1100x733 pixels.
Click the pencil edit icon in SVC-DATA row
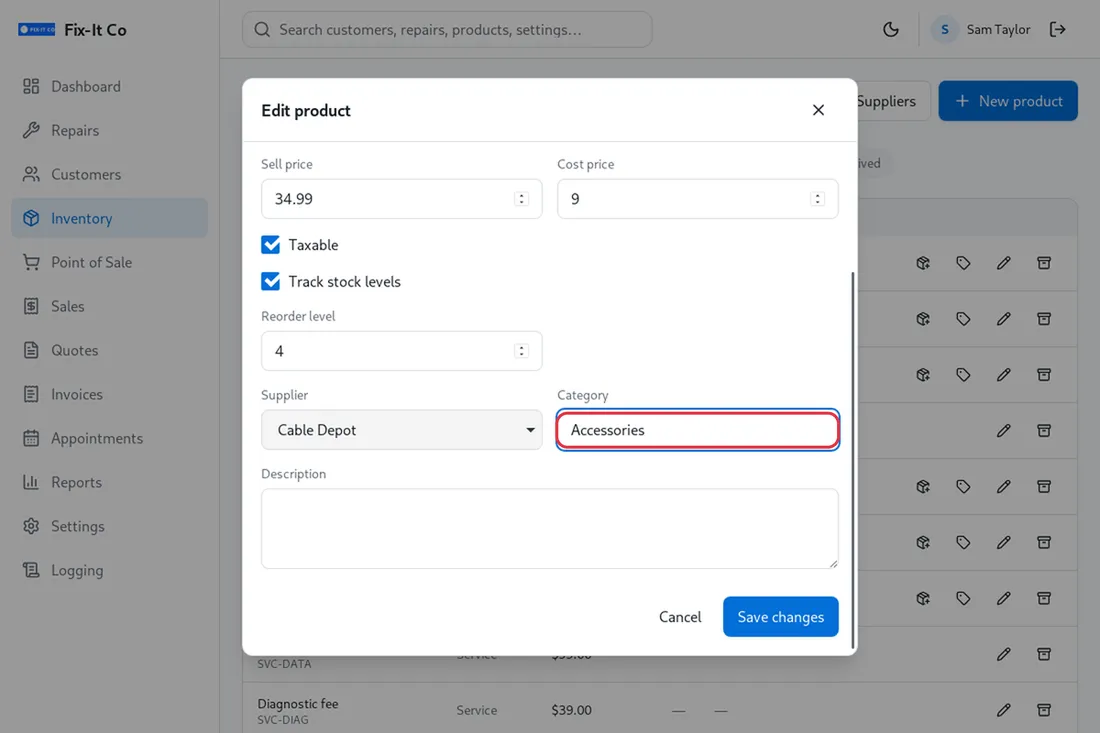click(x=1004, y=654)
